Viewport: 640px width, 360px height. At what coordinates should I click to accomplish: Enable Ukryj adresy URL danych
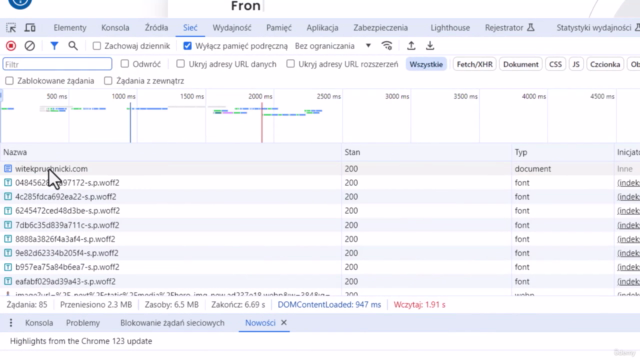(180, 64)
